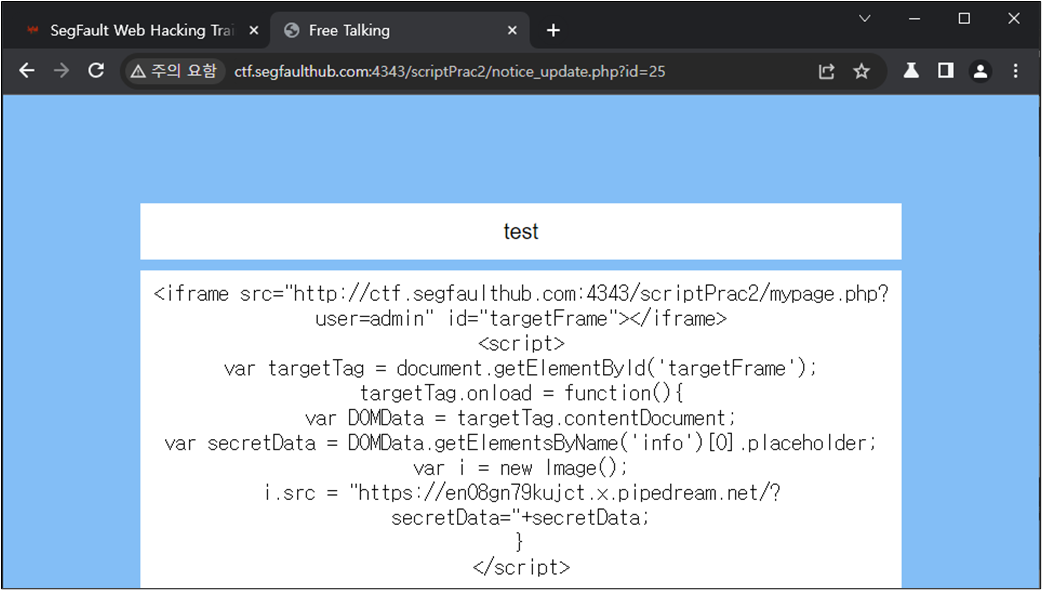Maximize the browser window

coord(964,19)
